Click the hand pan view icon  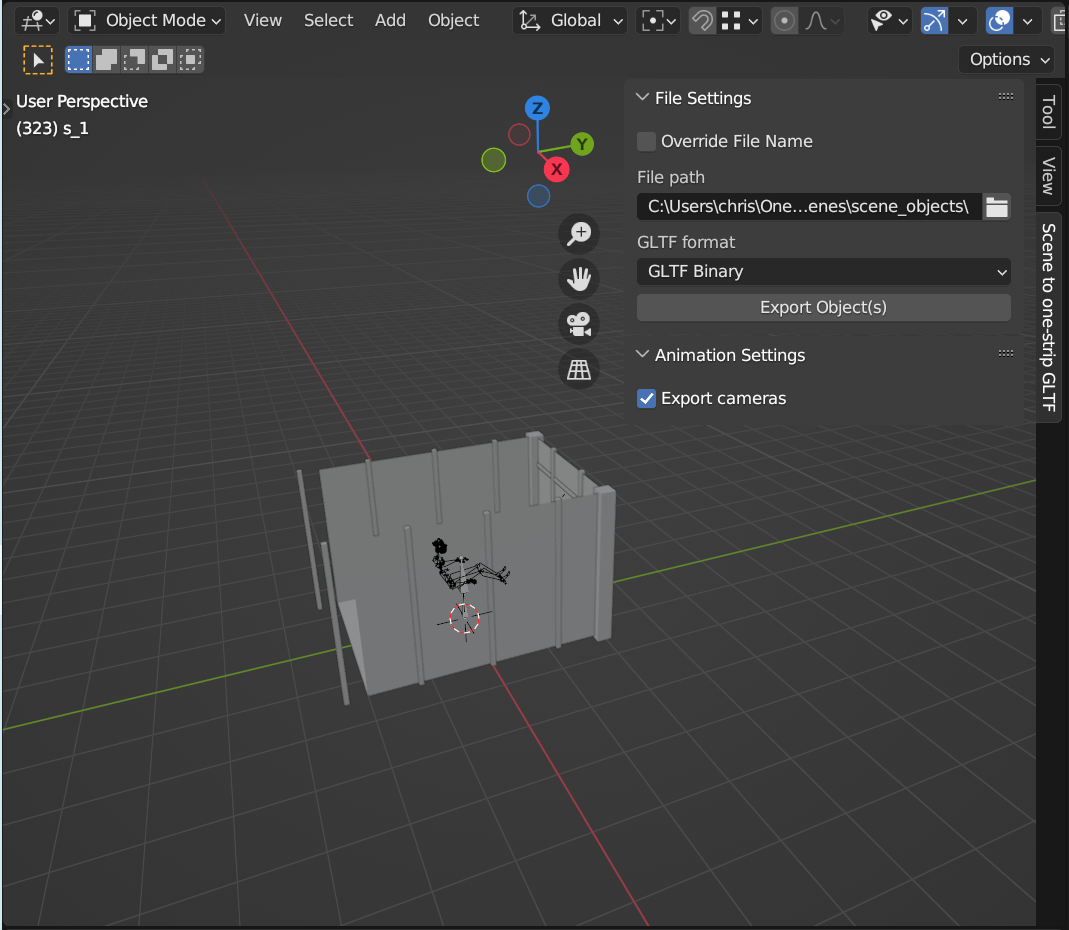click(x=579, y=278)
